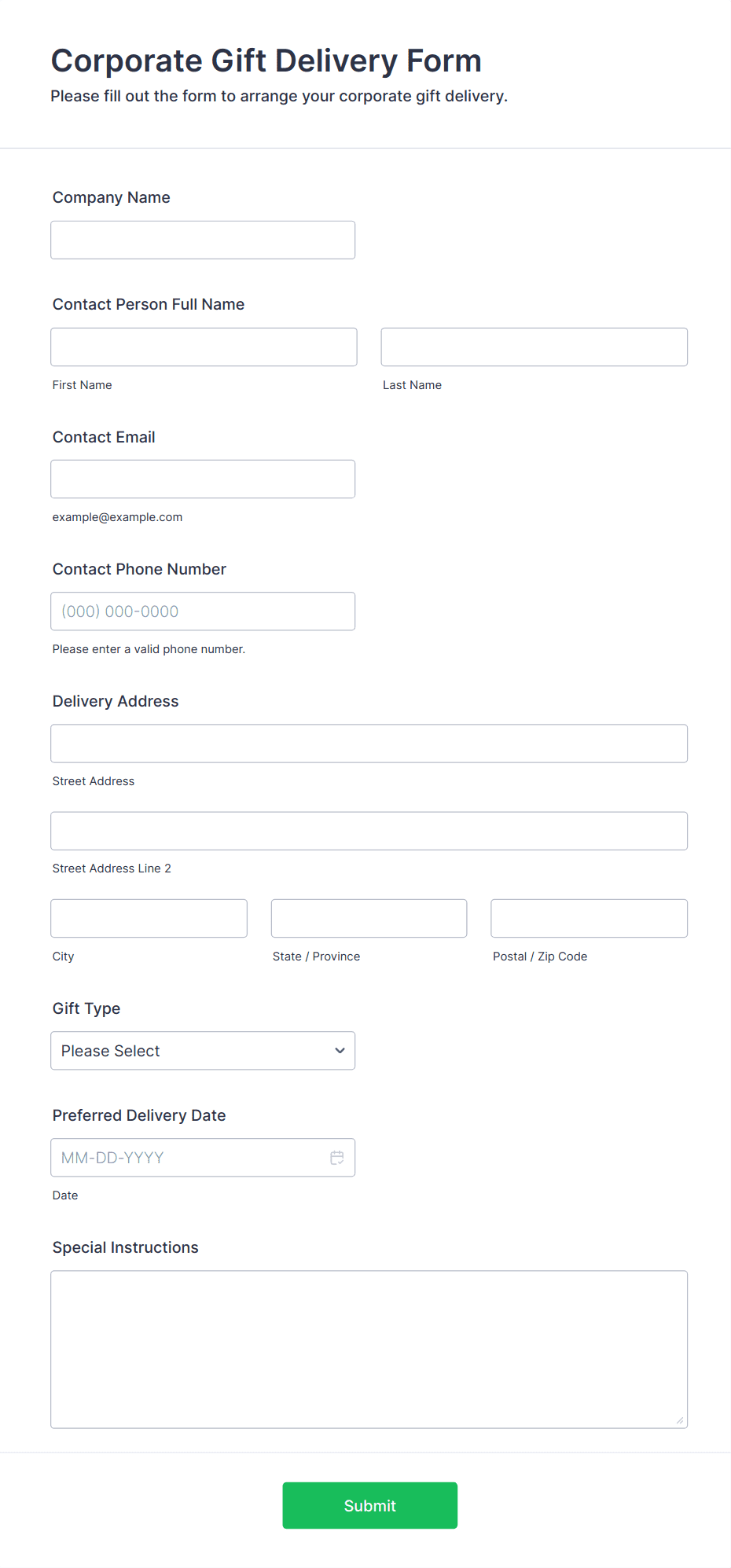The width and height of the screenshot is (731, 1568).
Task: Focus the State / Province field
Action: point(369,919)
